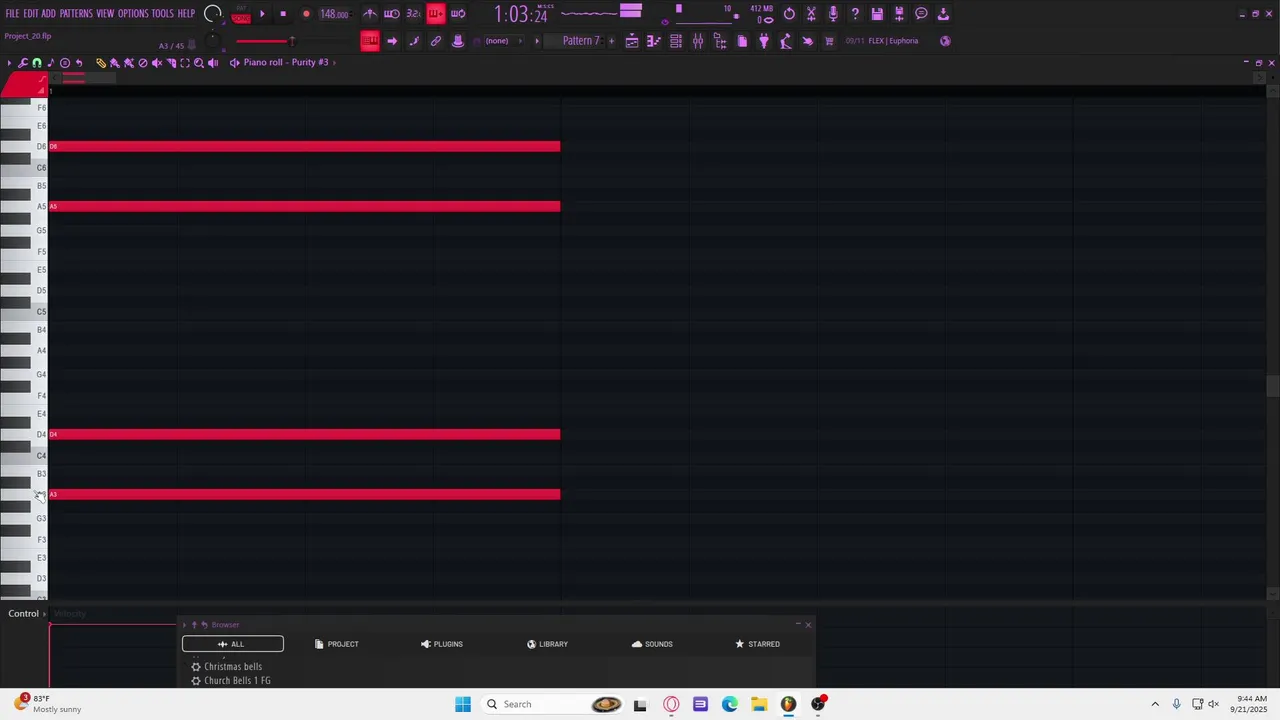Open the content shop cart icon
Viewport: 1280px width, 720px height.
pos(829,41)
